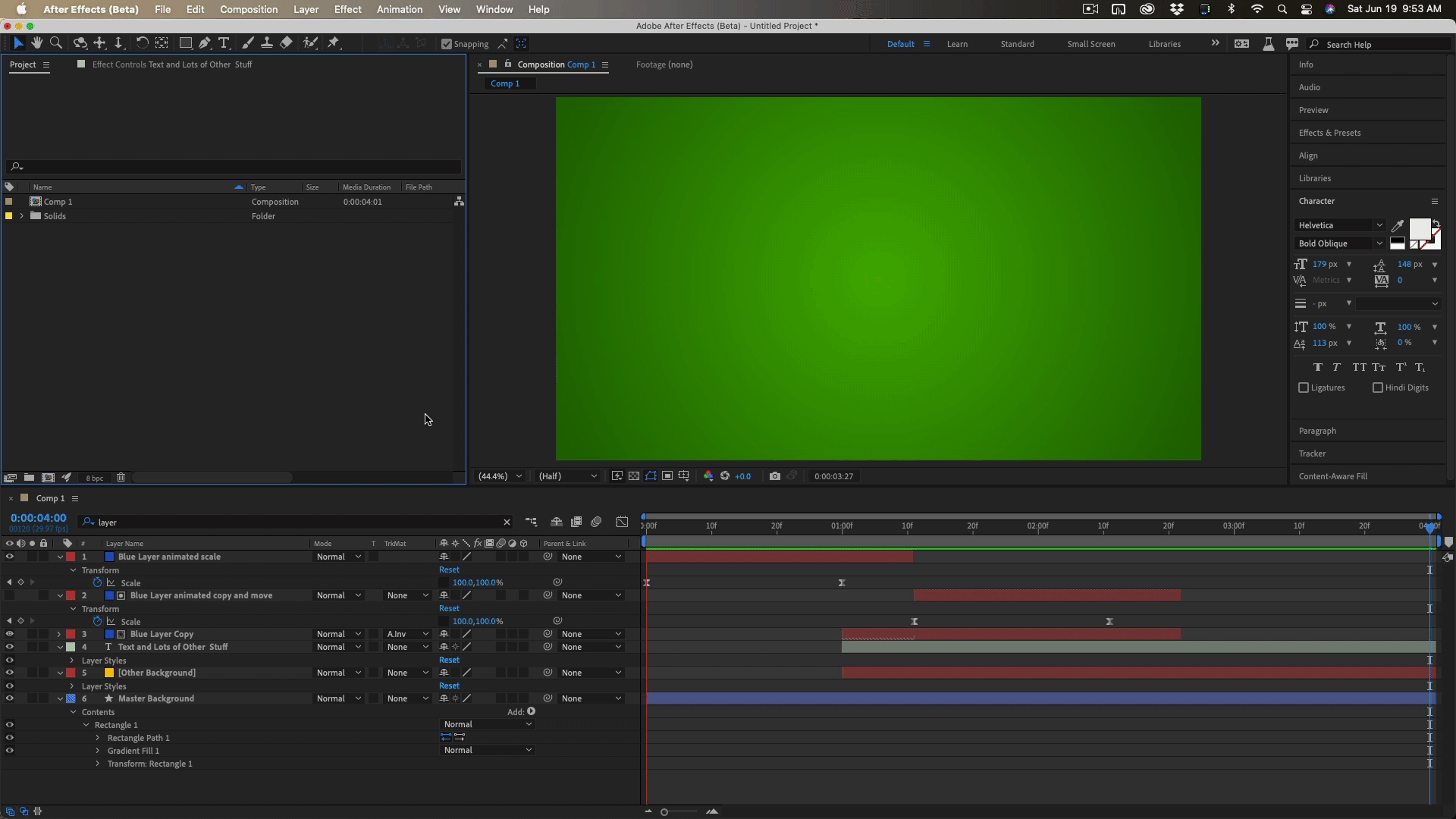Image resolution: width=1456 pixels, height=819 pixels.
Task: Open the Composition menu
Action: point(249,9)
